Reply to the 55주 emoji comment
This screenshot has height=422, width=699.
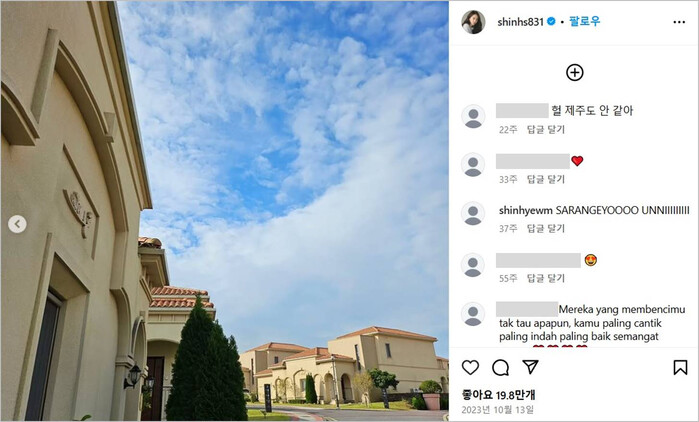[546, 279]
